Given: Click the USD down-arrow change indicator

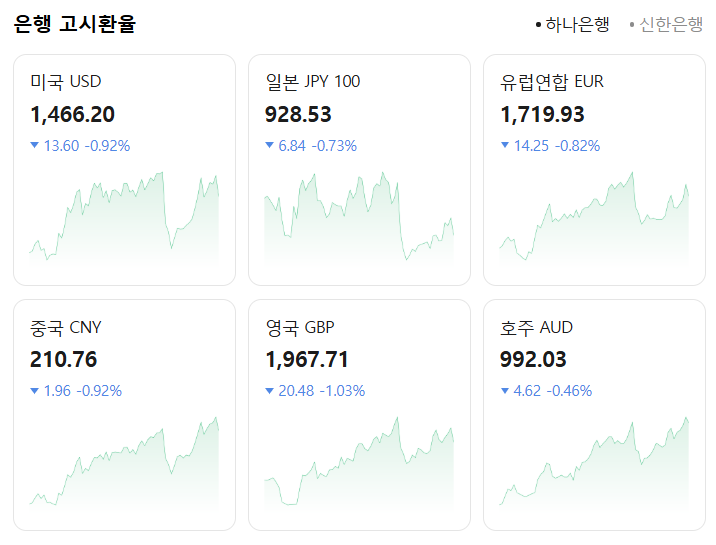Looking at the screenshot, I should (35, 146).
